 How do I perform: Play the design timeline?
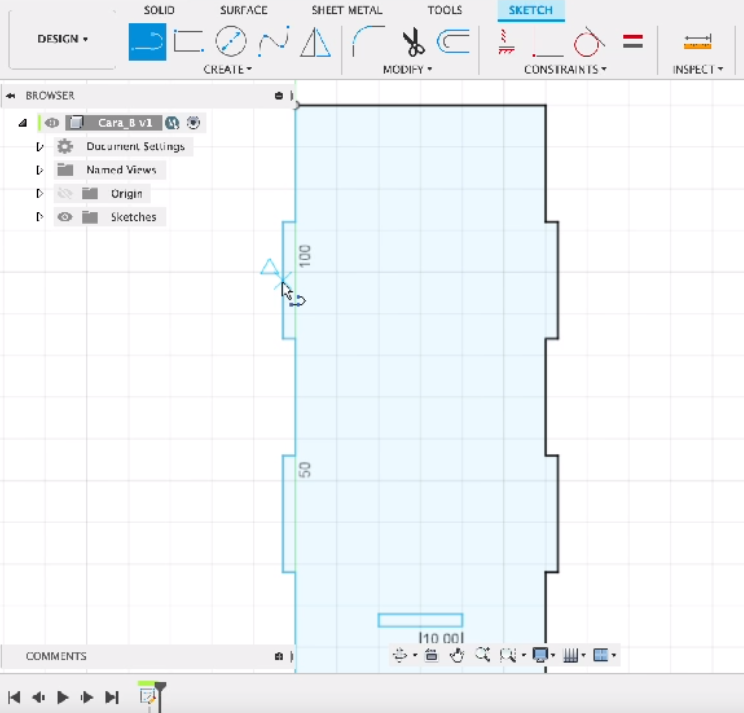(62, 697)
